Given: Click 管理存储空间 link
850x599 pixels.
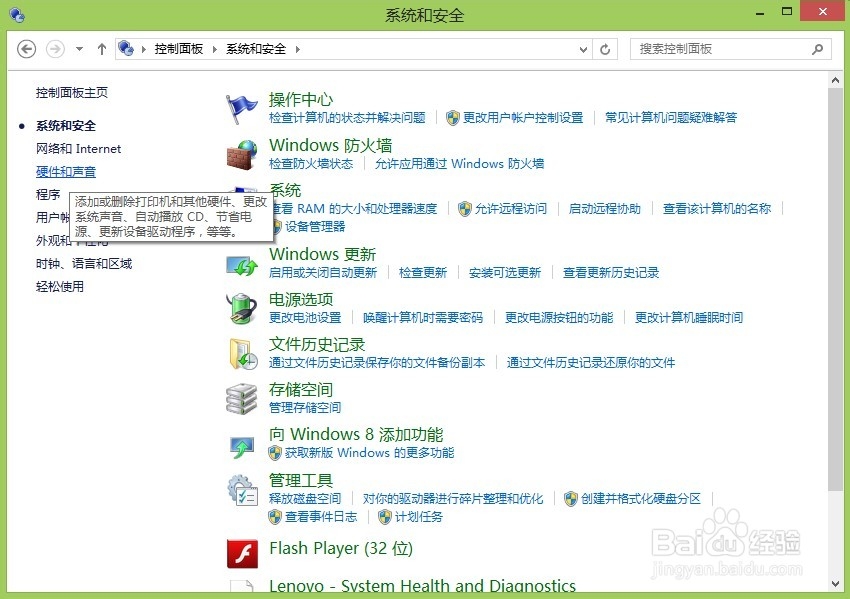Looking at the screenshot, I should point(305,408).
